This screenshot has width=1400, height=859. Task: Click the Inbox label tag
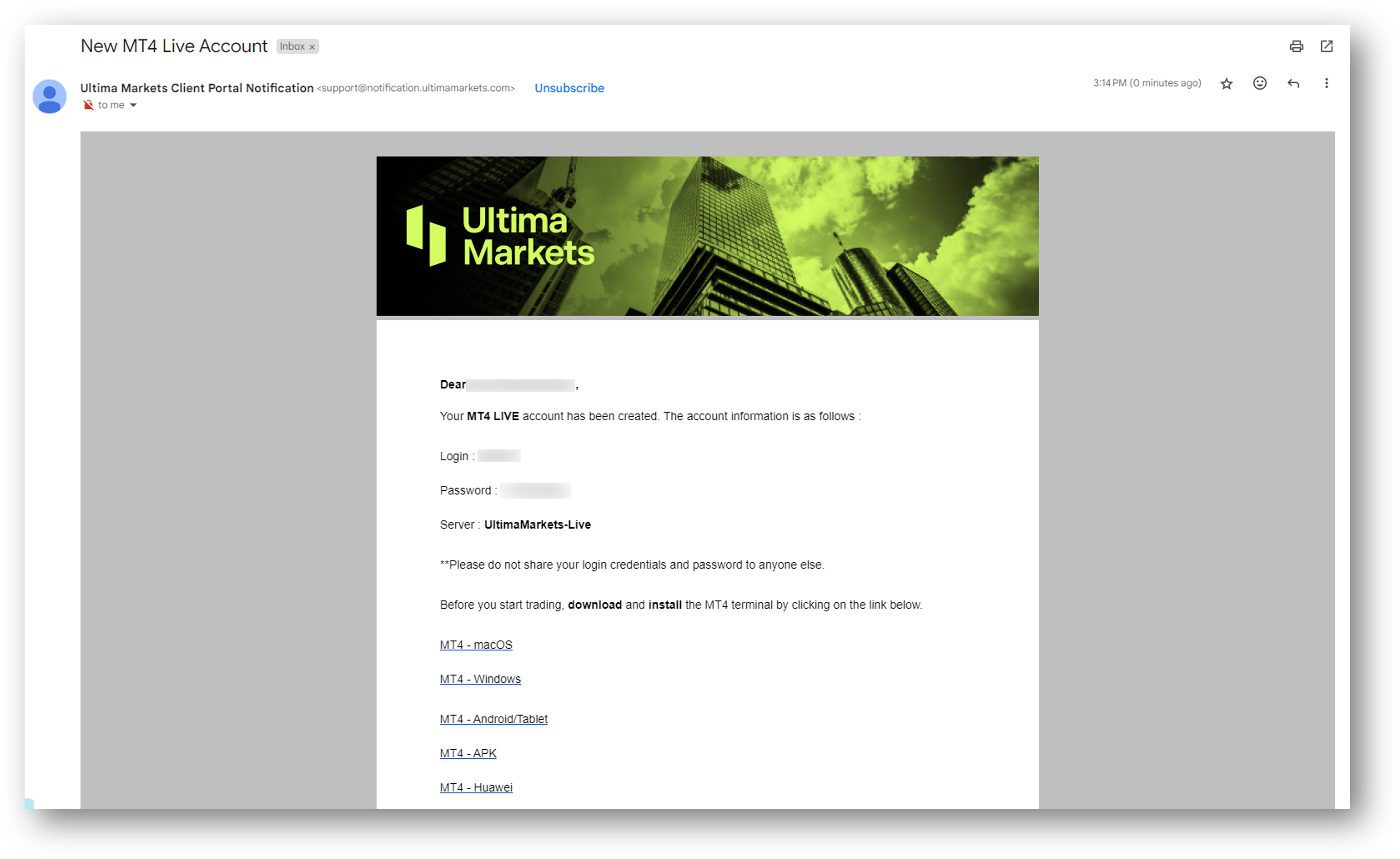tap(291, 47)
